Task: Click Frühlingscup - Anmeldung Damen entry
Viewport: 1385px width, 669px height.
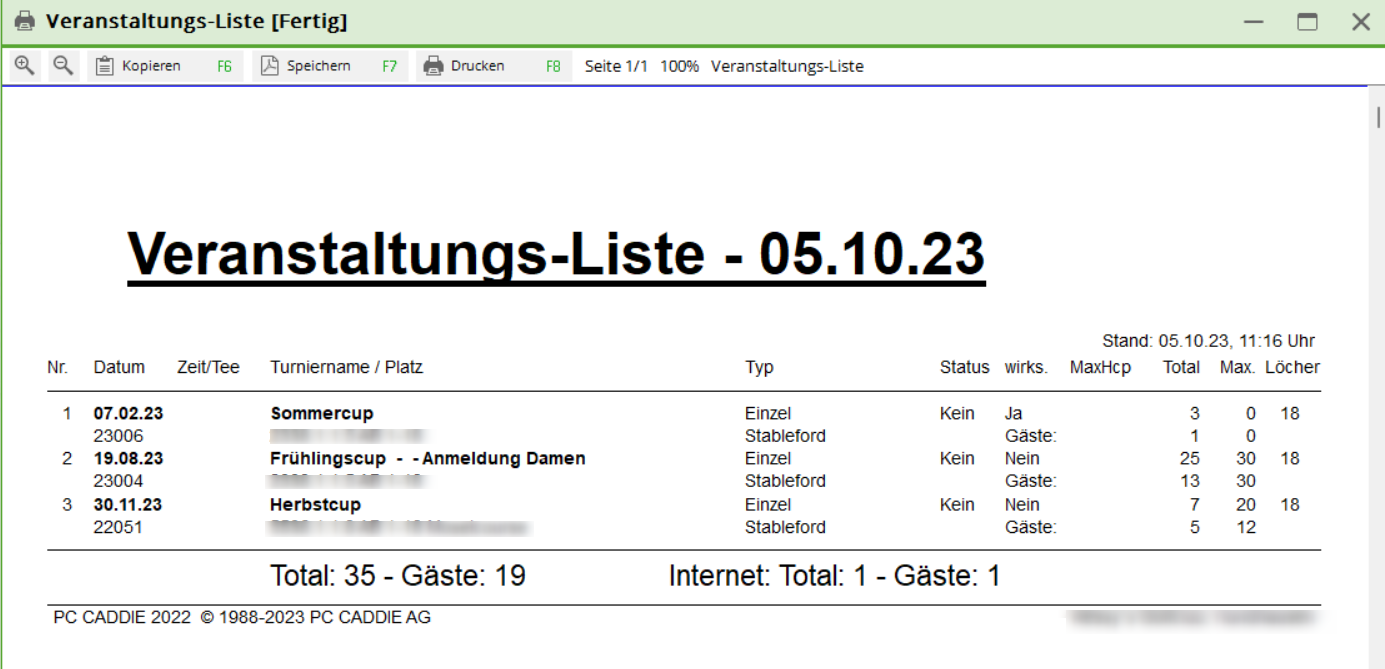Action: click(428, 458)
